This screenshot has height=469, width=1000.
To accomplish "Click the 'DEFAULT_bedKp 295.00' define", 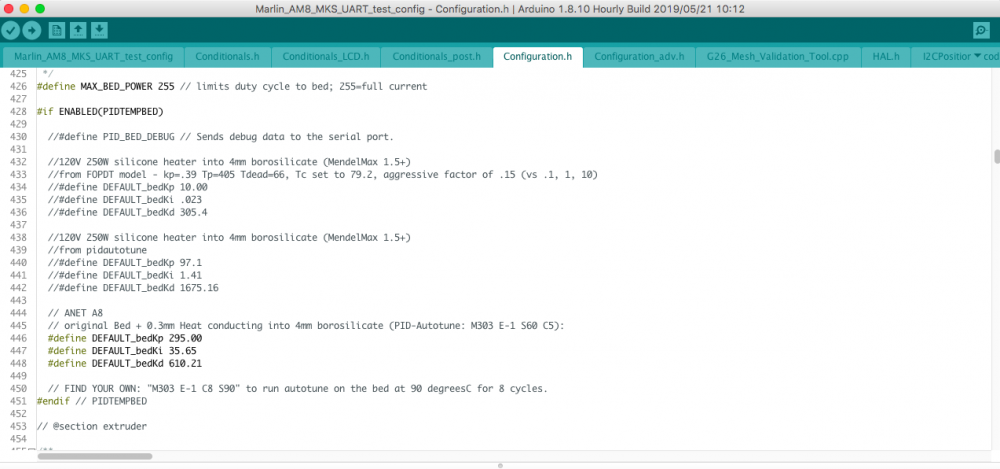I will click(x=124, y=338).
